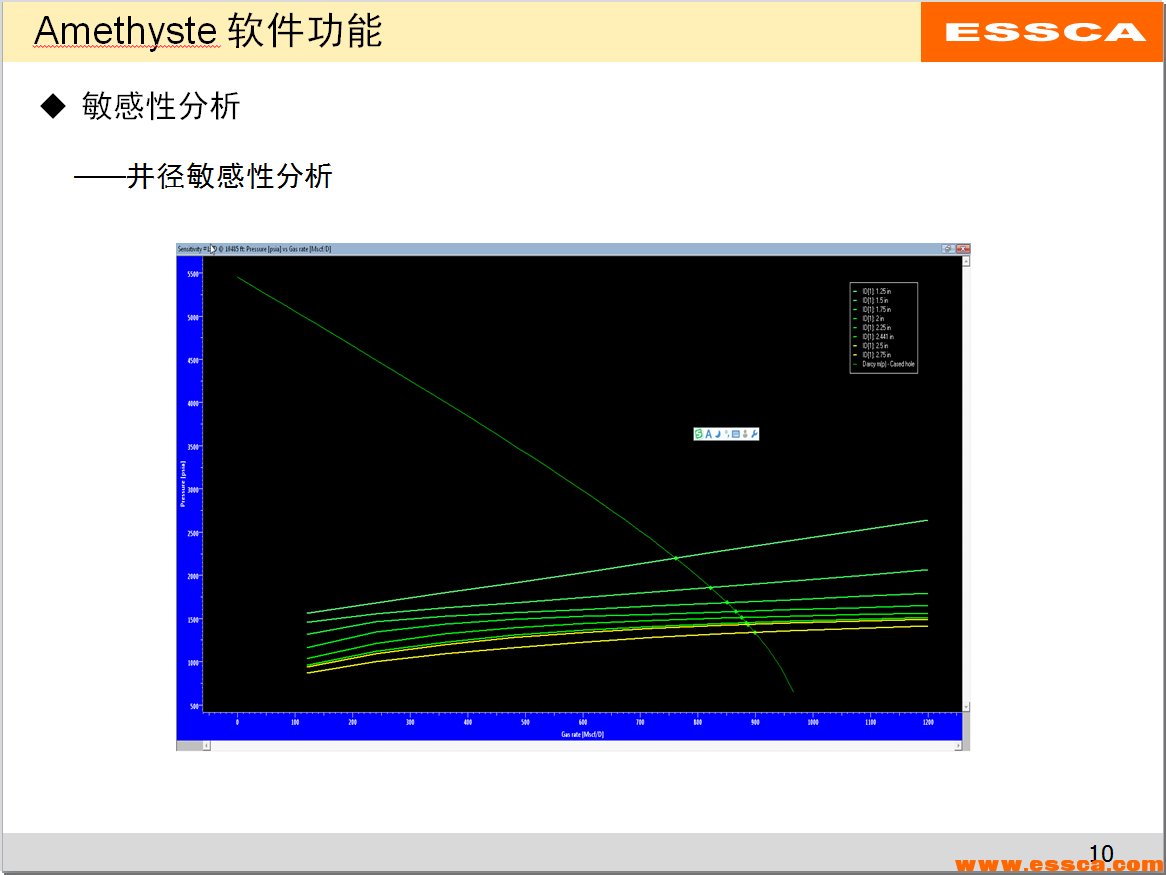
Task: Select the ID(1) 1.5 in legend entry
Action: [x=873, y=300]
